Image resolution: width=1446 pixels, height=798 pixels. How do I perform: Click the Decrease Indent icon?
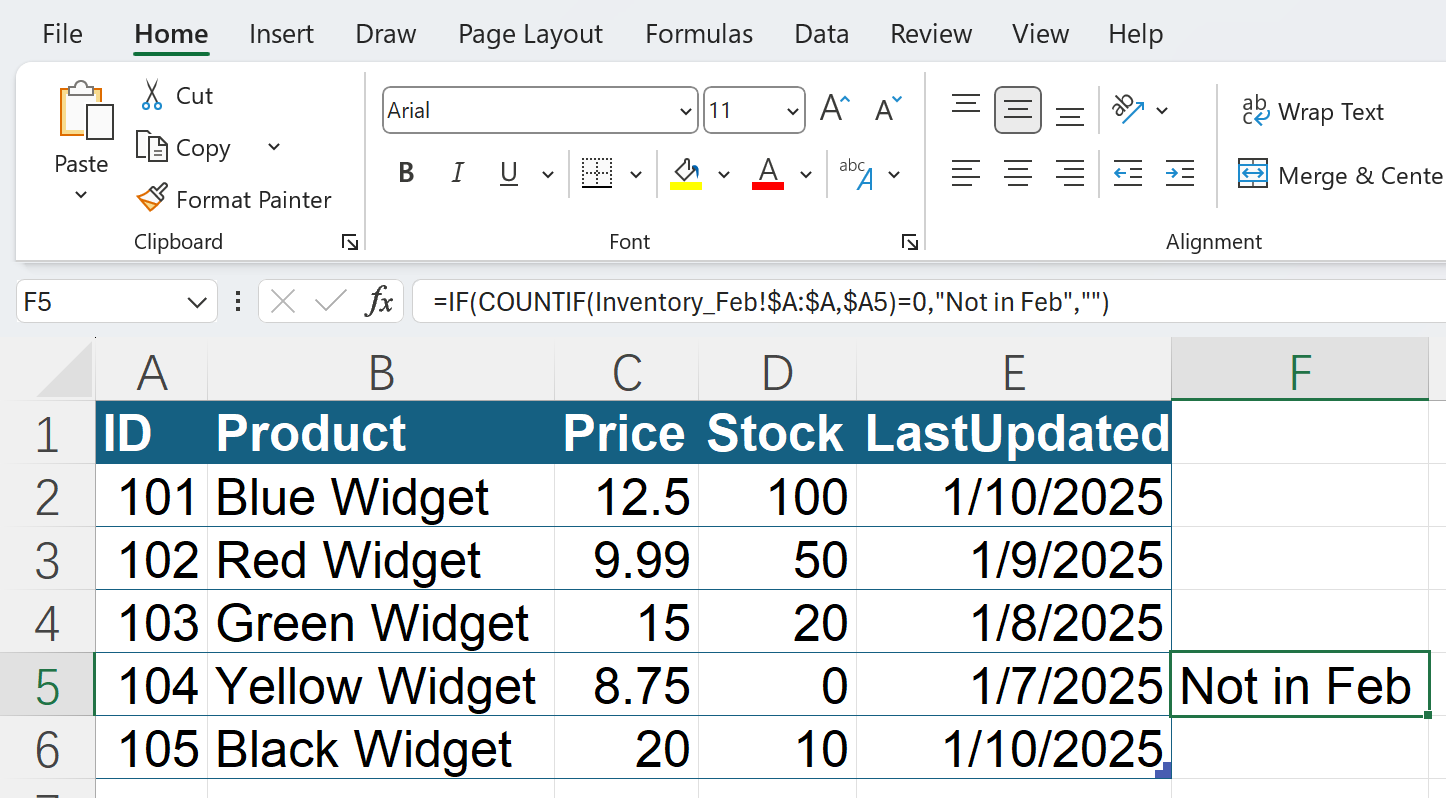(x=1128, y=174)
